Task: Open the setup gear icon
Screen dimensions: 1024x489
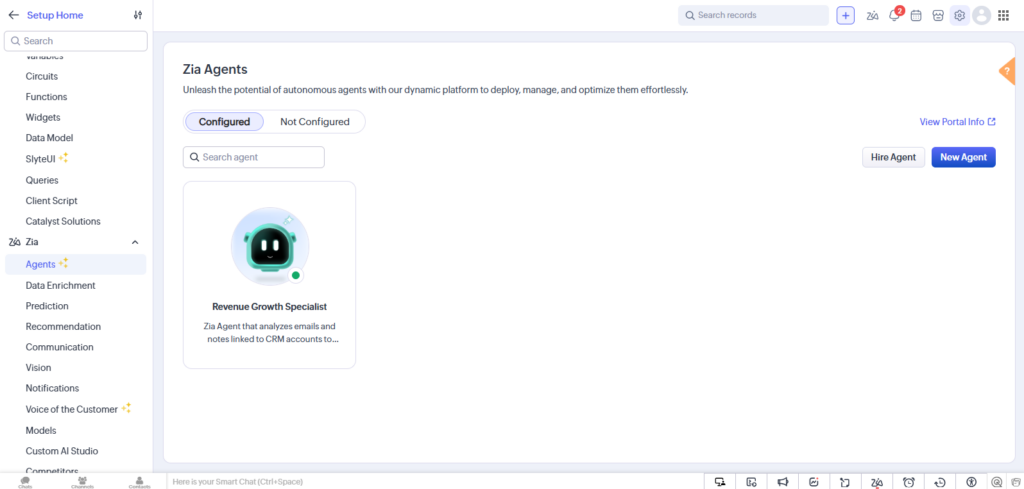Action: [959, 16]
